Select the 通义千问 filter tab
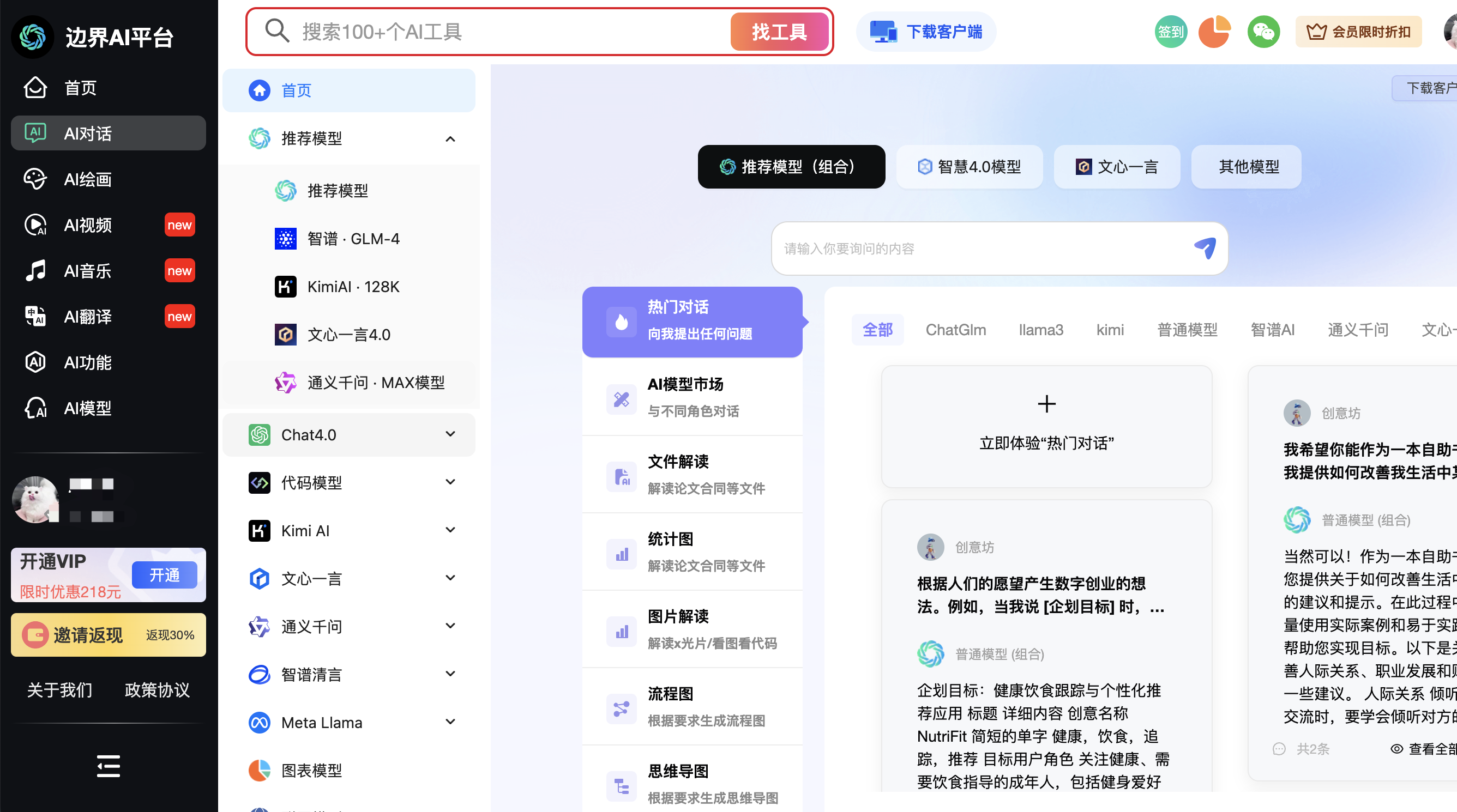The width and height of the screenshot is (1457, 812). click(x=1357, y=330)
